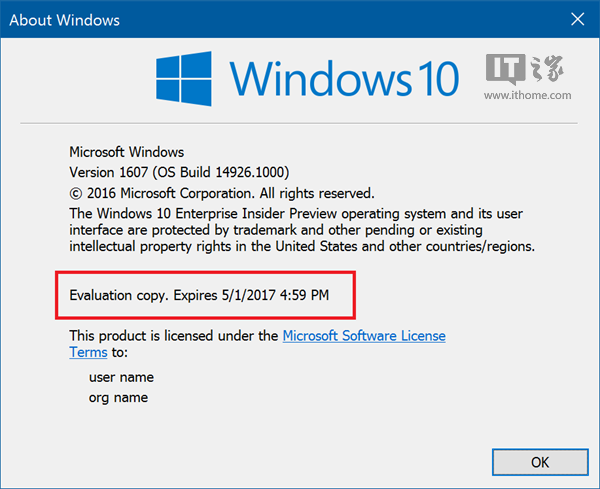Open the Microsoft Software License link

(x=364, y=336)
